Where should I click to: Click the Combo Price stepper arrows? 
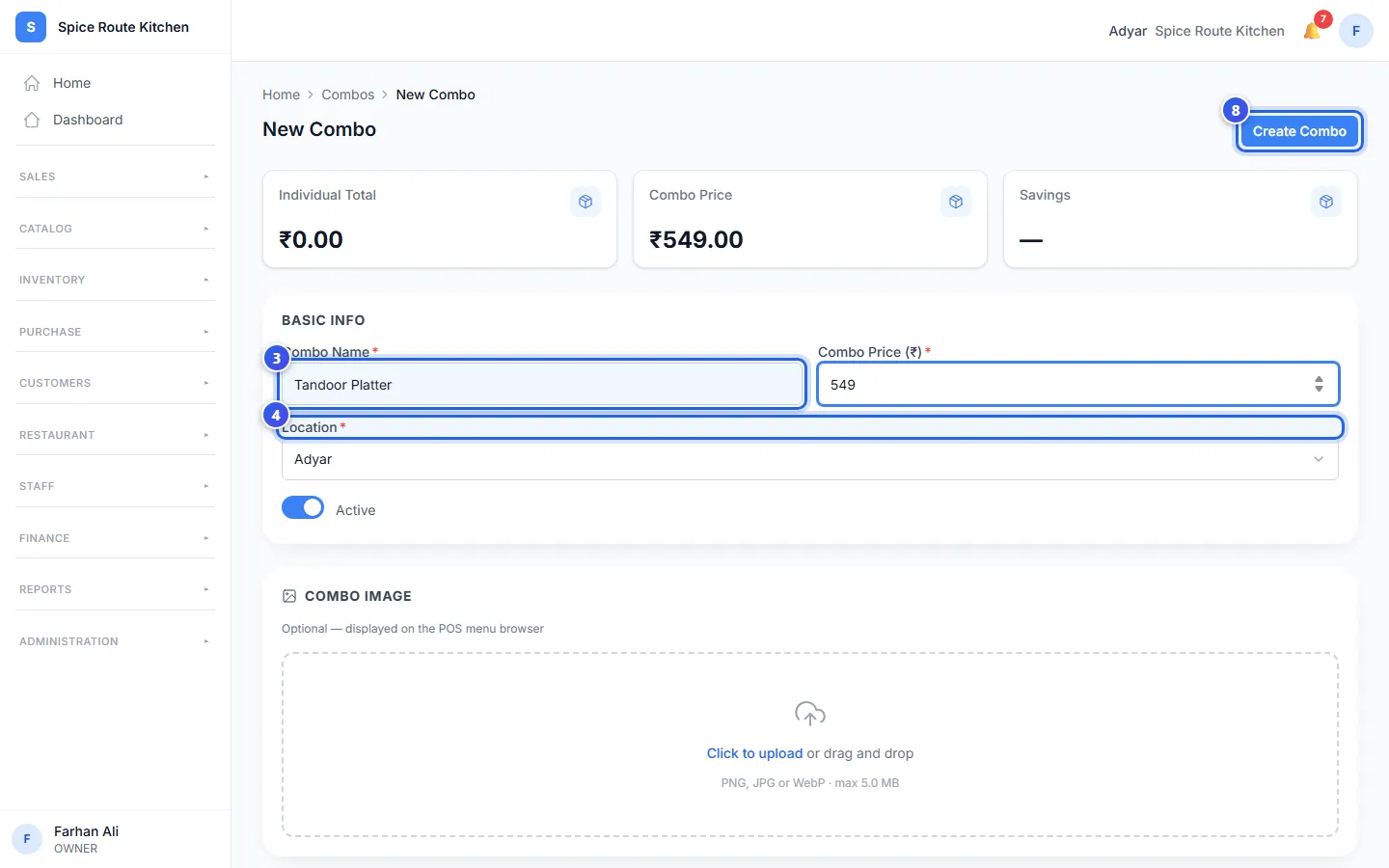pyautogui.click(x=1319, y=384)
